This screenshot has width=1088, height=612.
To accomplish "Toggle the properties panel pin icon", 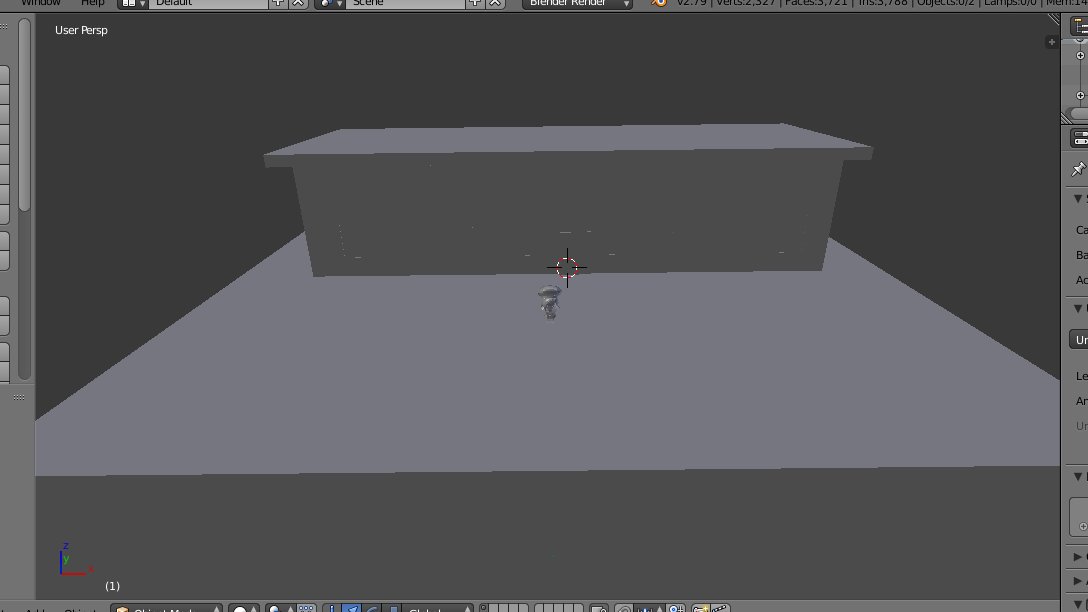I will (1078, 169).
